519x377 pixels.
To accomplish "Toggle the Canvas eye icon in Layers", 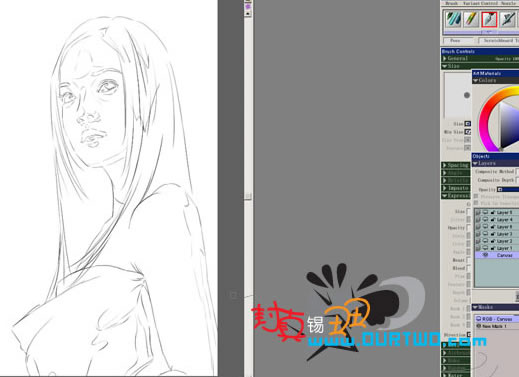I will pyautogui.click(x=486, y=255).
